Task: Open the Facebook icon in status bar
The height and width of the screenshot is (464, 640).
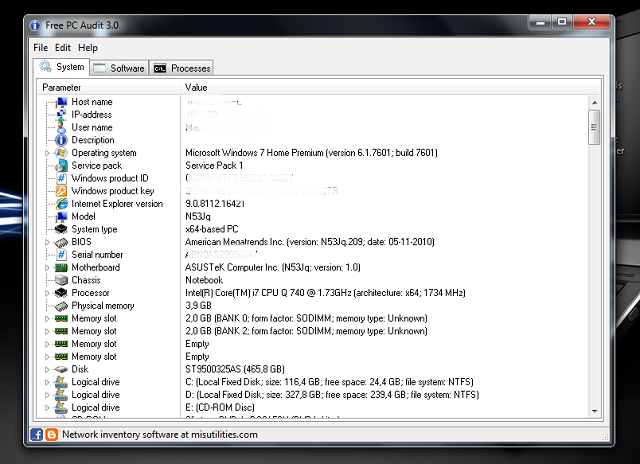Action: tap(36, 434)
